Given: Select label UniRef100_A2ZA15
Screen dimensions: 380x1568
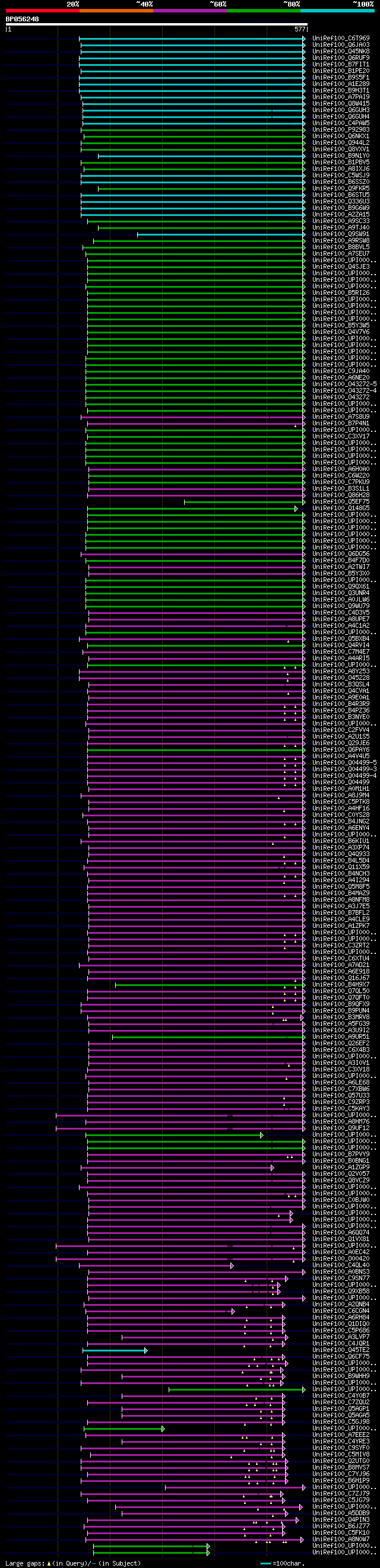Looking at the screenshot, I should pyautogui.click(x=341, y=215).
